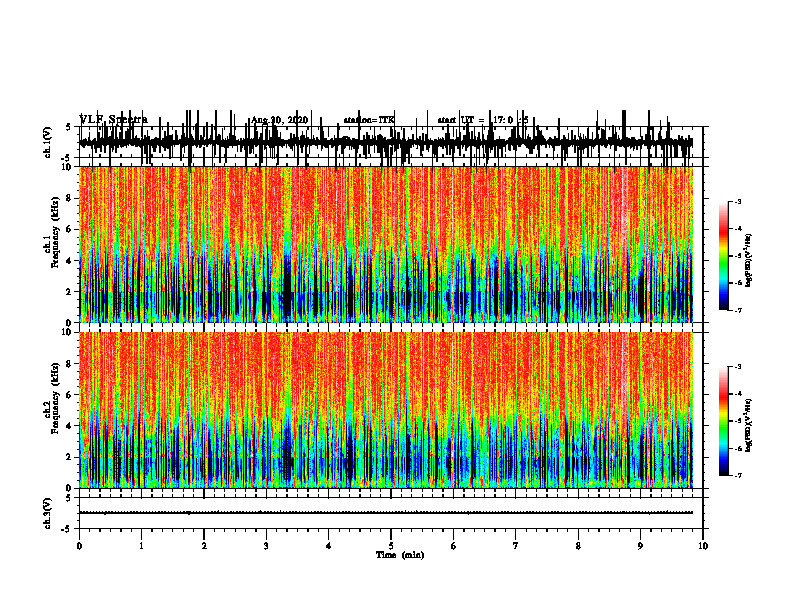
Task: Click the "ch.3(V)" axis label
Action: coord(47,513)
